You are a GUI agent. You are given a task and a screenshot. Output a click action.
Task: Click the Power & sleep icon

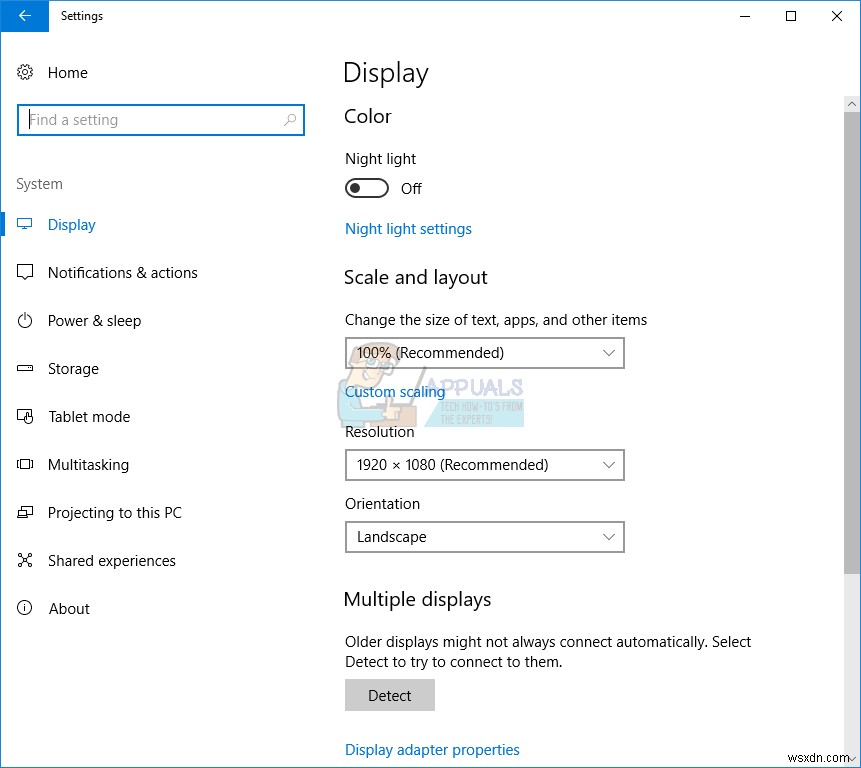25,320
